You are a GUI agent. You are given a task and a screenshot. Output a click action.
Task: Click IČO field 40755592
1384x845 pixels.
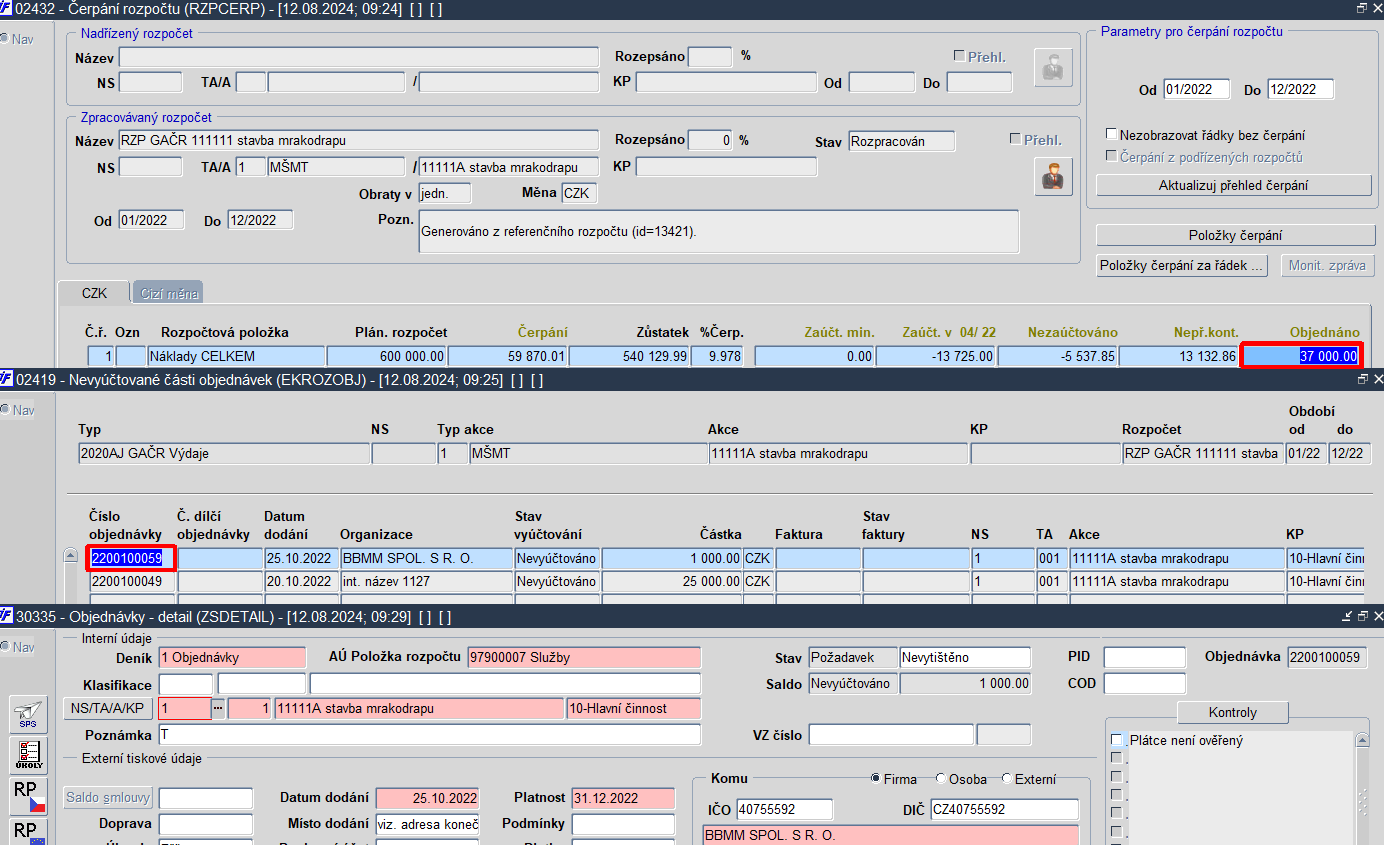785,809
